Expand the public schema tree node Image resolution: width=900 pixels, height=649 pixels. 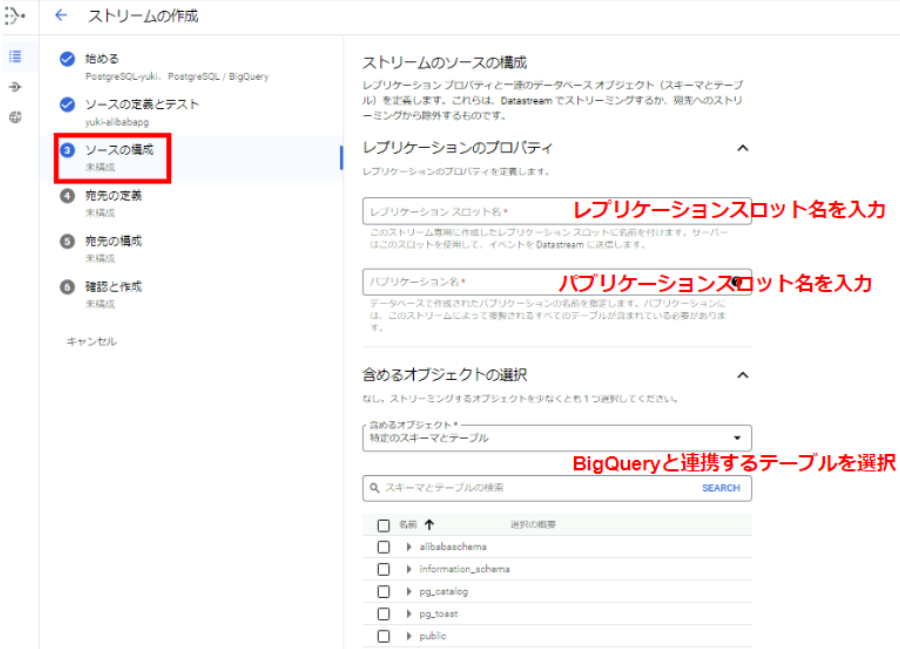click(x=409, y=636)
